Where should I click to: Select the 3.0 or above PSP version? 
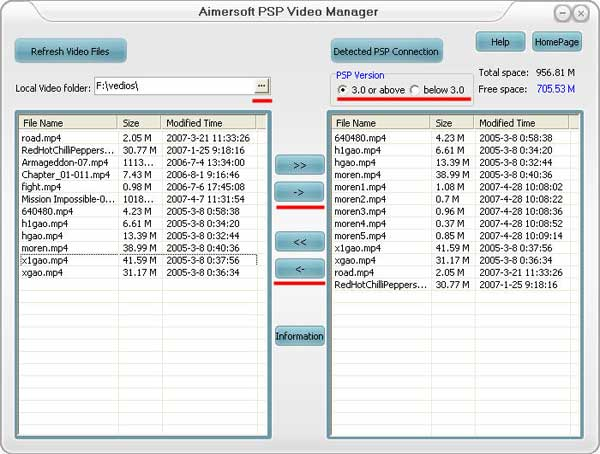click(371, 90)
